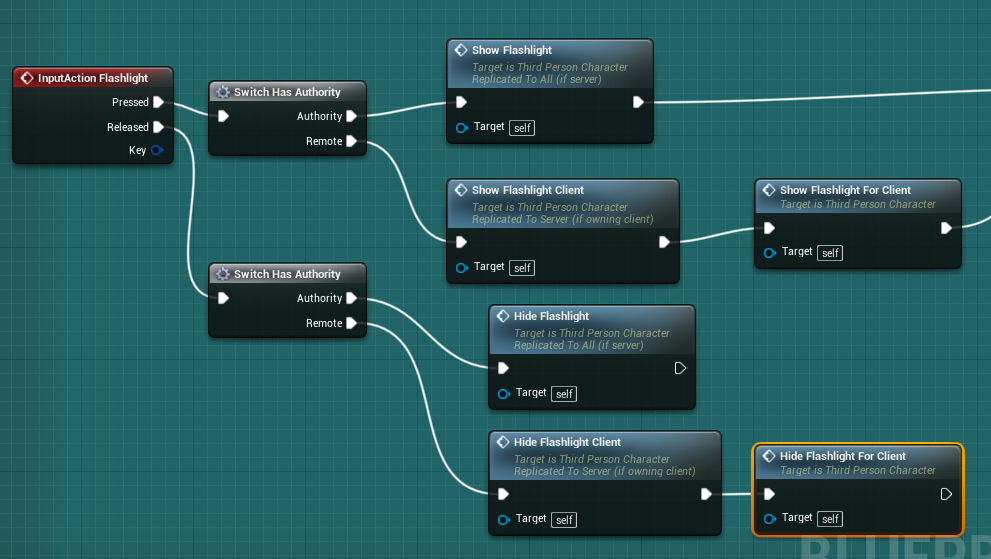Select the Show Flashlight node header

point(550,64)
